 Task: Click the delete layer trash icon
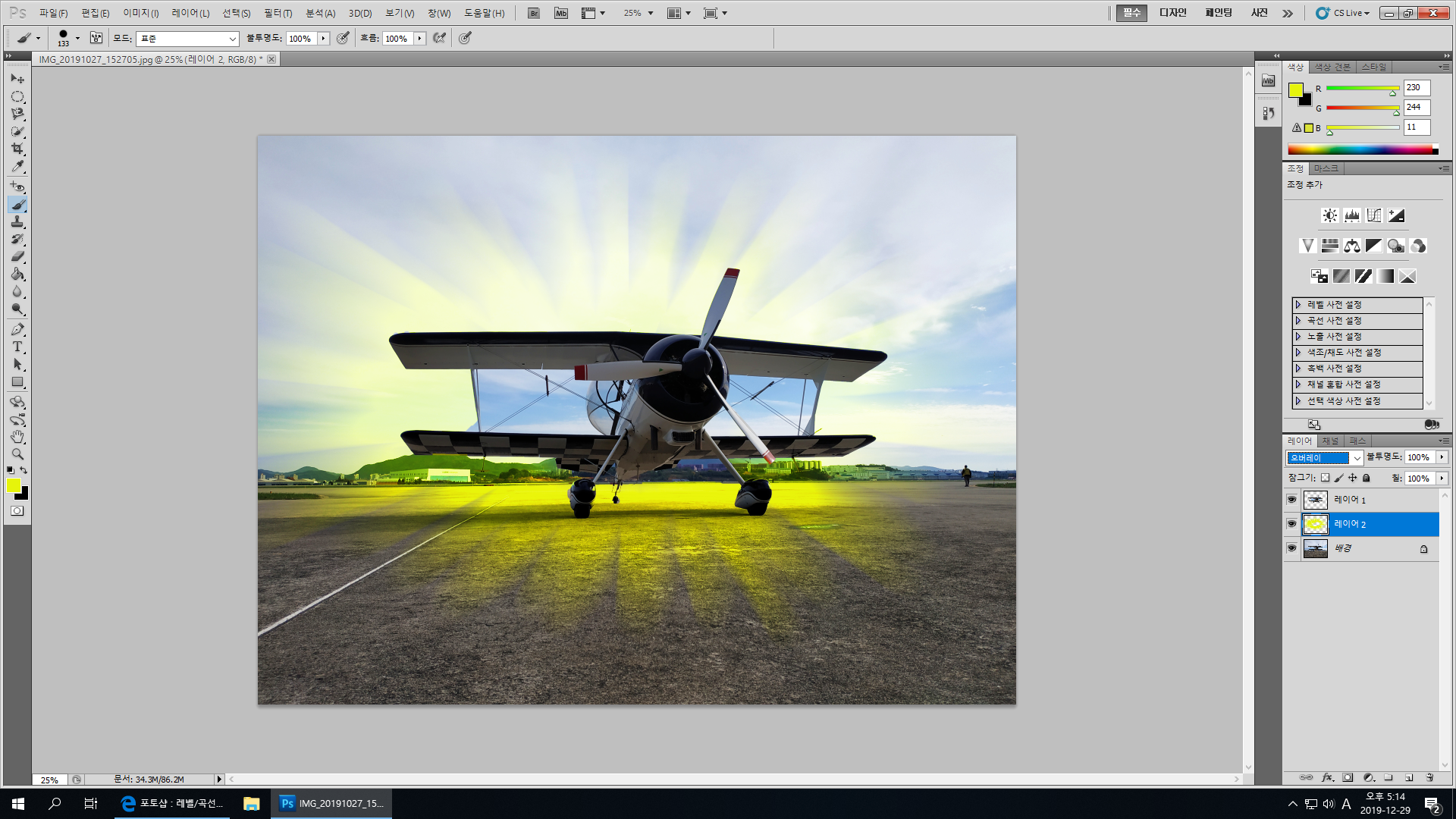[x=1429, y=777]
